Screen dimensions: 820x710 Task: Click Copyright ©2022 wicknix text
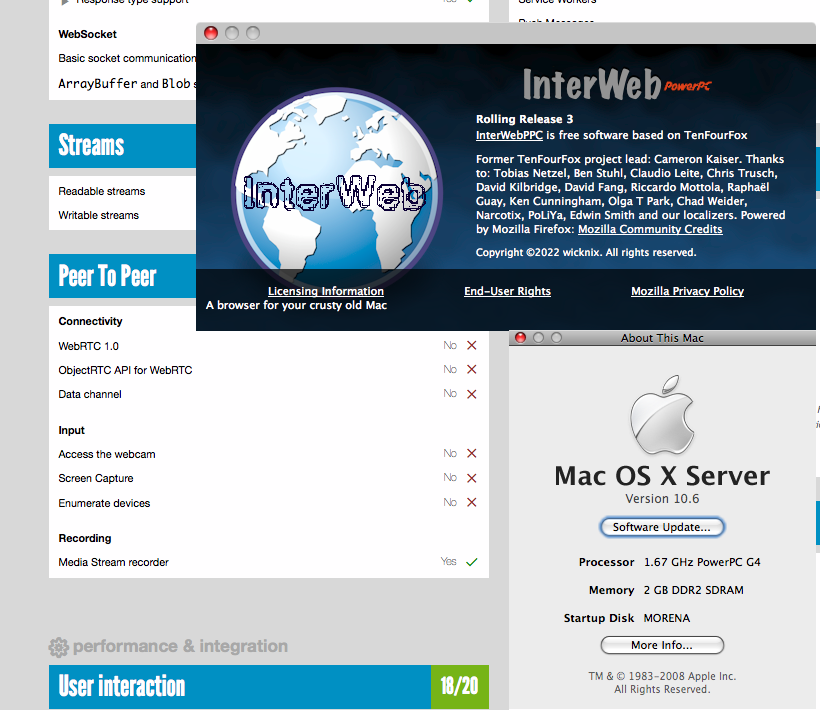point(586,252)
